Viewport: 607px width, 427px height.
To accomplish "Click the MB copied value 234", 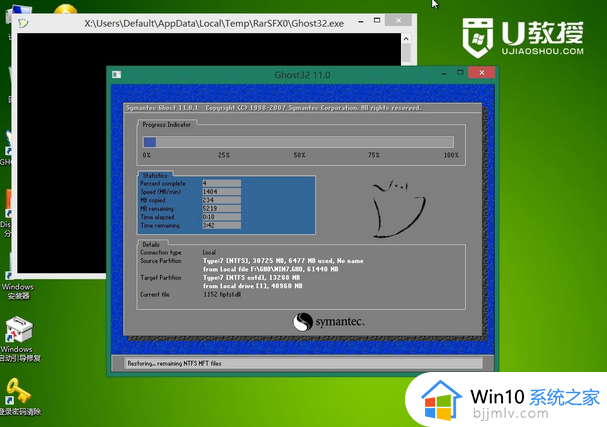I will tap(221, 200).
